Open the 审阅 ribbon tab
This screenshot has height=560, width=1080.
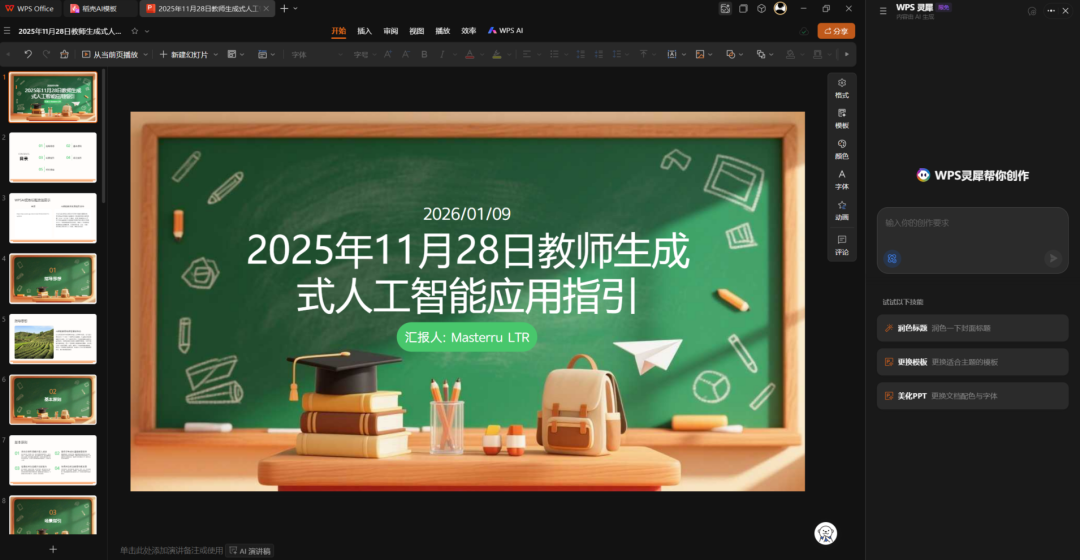[391, 31]
